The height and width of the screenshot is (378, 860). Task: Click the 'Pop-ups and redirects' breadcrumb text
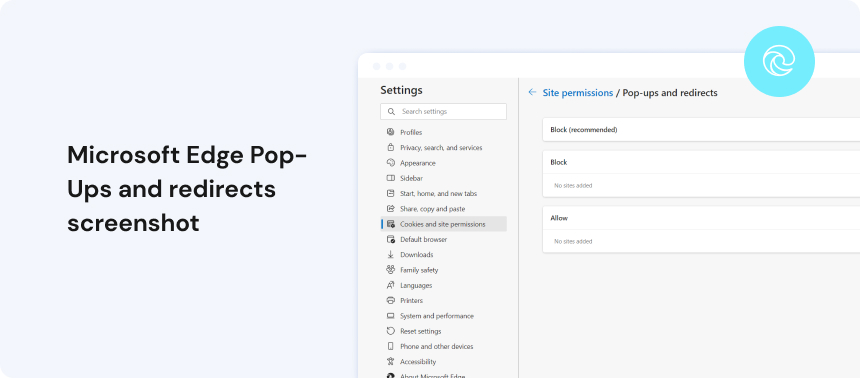670,93
